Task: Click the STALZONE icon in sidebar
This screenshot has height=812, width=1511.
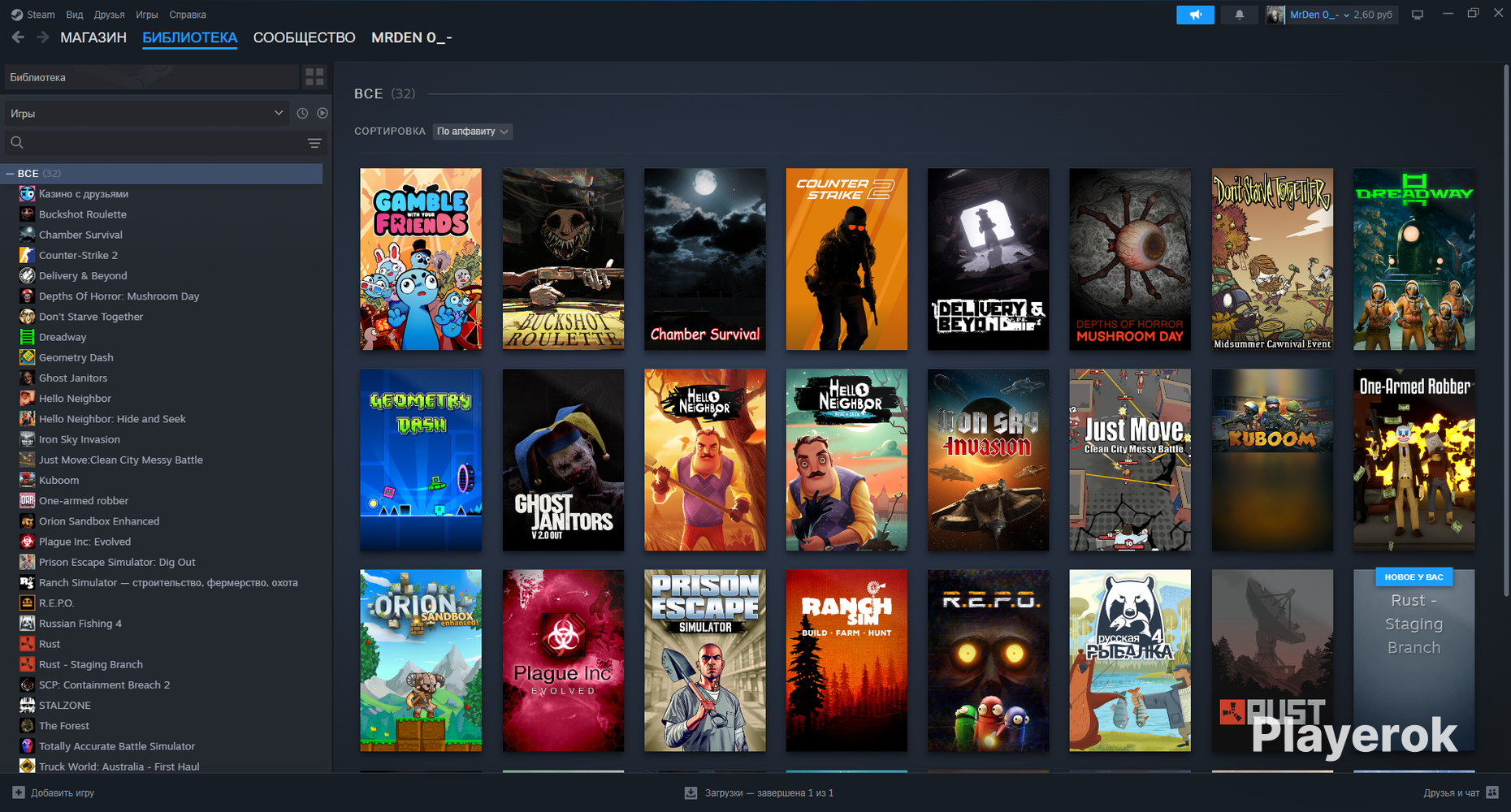Action: tap(27, 705)
